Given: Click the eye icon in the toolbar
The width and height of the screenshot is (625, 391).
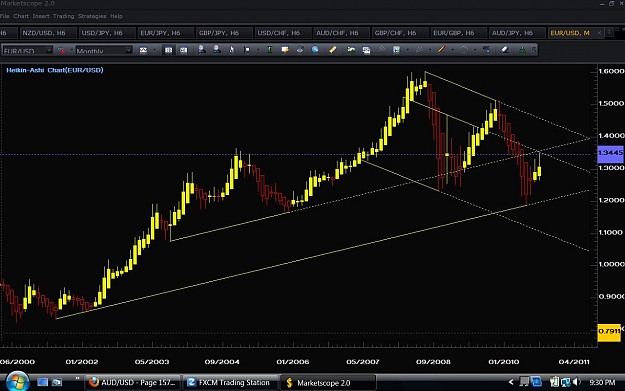Looking at the screenshot, I should [x=300, y=50].
